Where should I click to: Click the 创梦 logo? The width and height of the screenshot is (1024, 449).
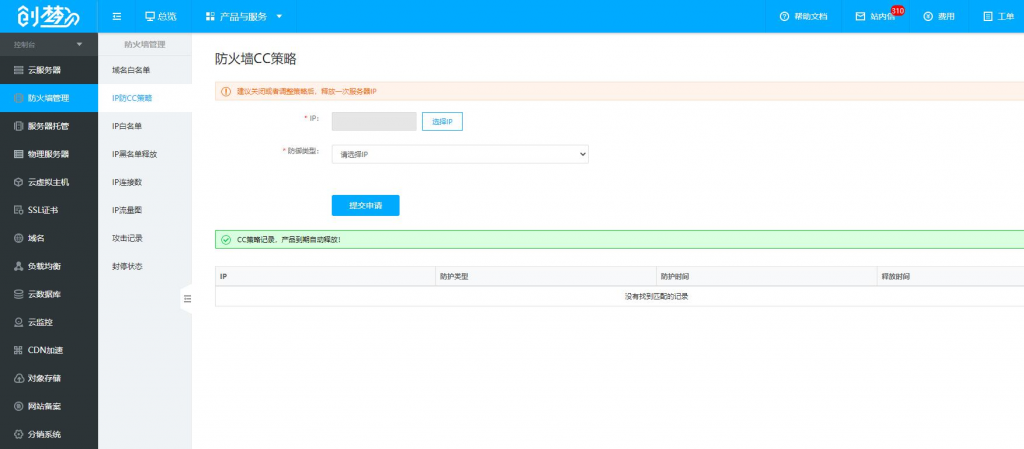[48, 16]
